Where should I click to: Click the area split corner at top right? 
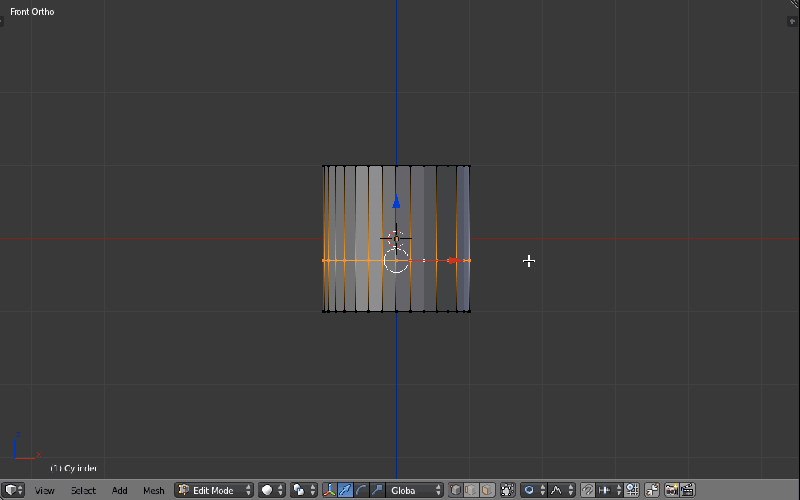click(794, 4)
